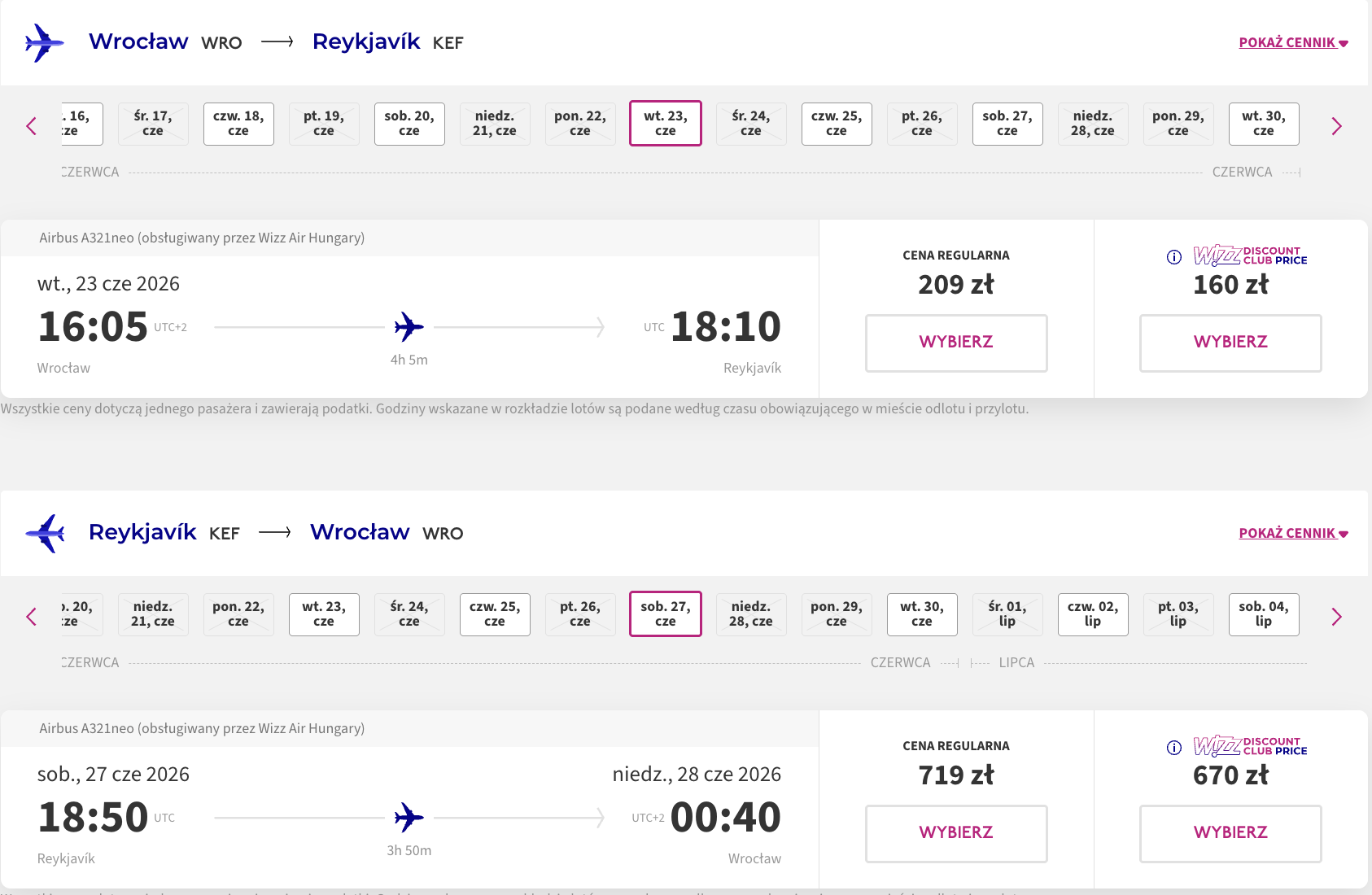This screenshot has width=1372, height=895.
Task: Open outbound Wizz Discount Club info icon
Action: [x=1174, y=257]
